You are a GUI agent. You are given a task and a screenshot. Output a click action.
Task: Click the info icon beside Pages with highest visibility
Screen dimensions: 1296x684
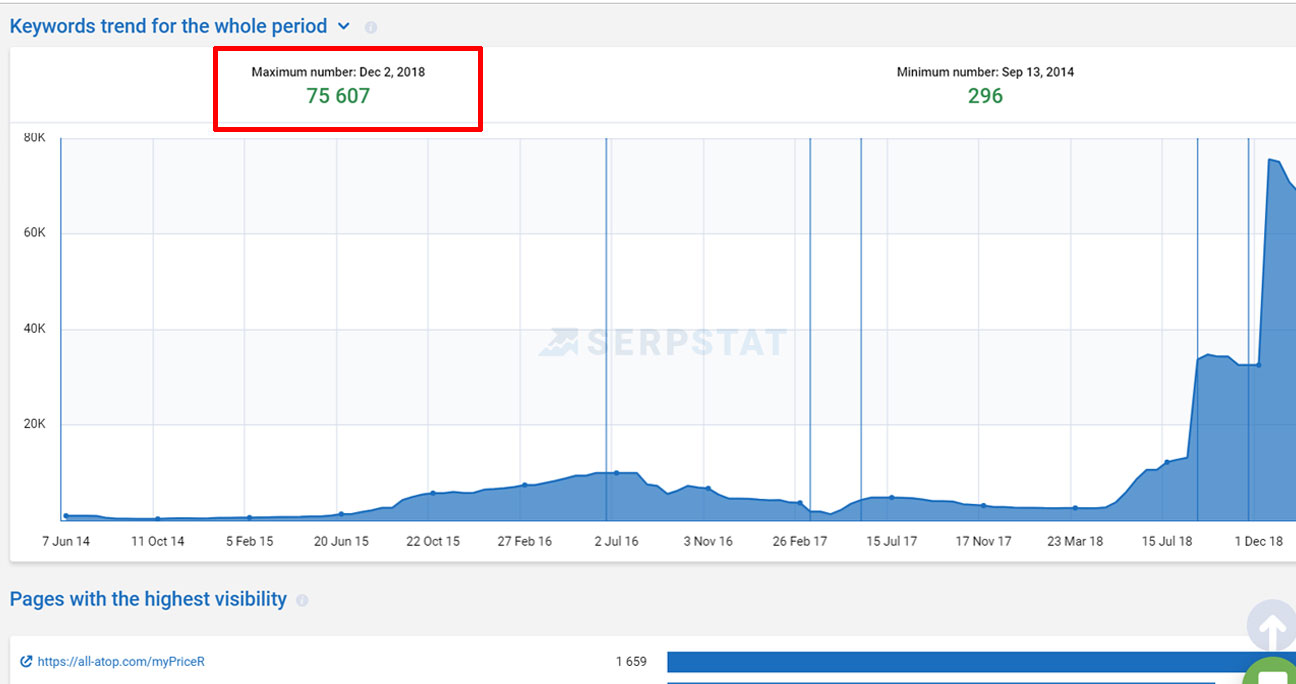click(302, 601)
